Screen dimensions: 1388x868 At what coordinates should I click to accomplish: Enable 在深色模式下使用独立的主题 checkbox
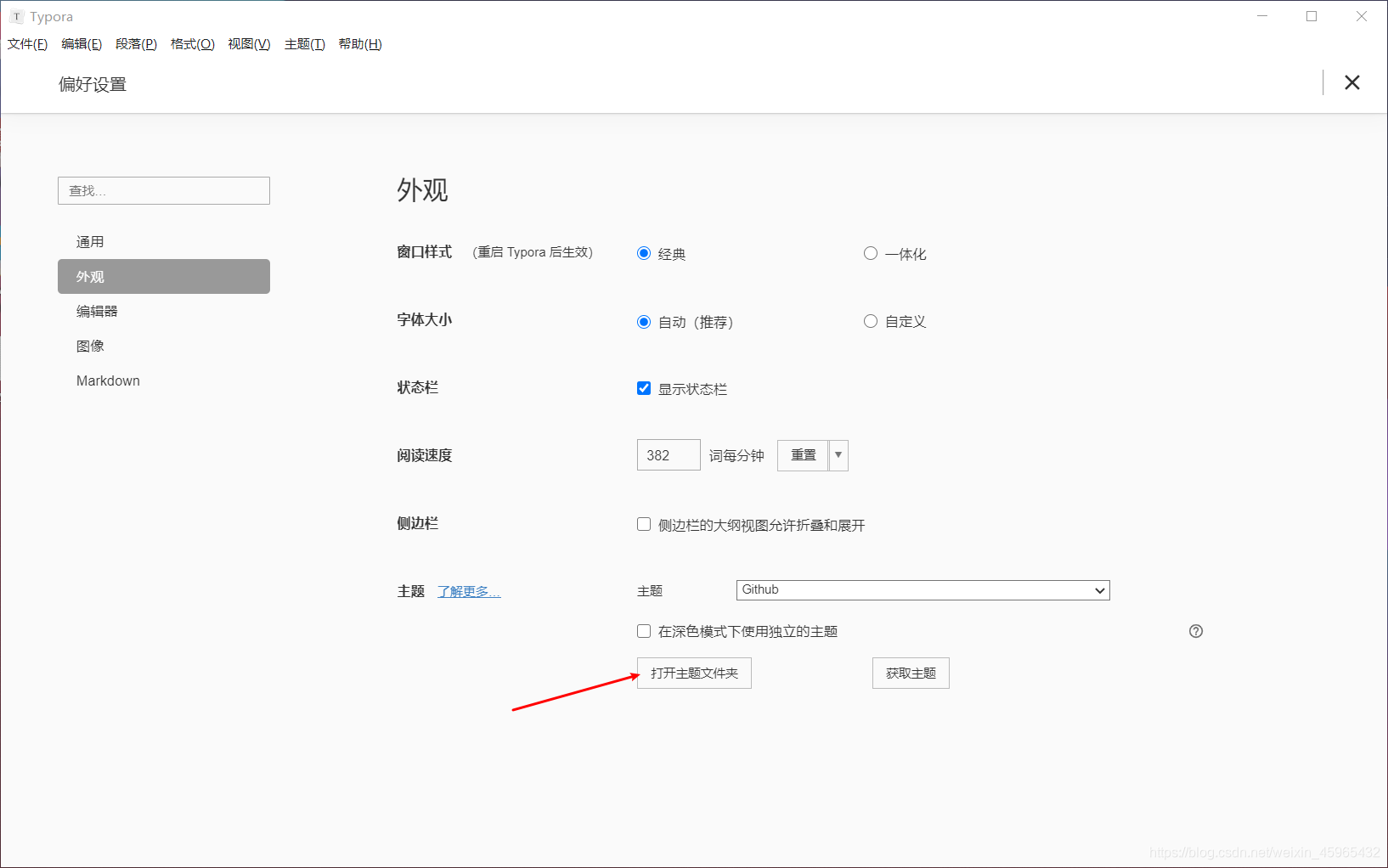point(644,631)
